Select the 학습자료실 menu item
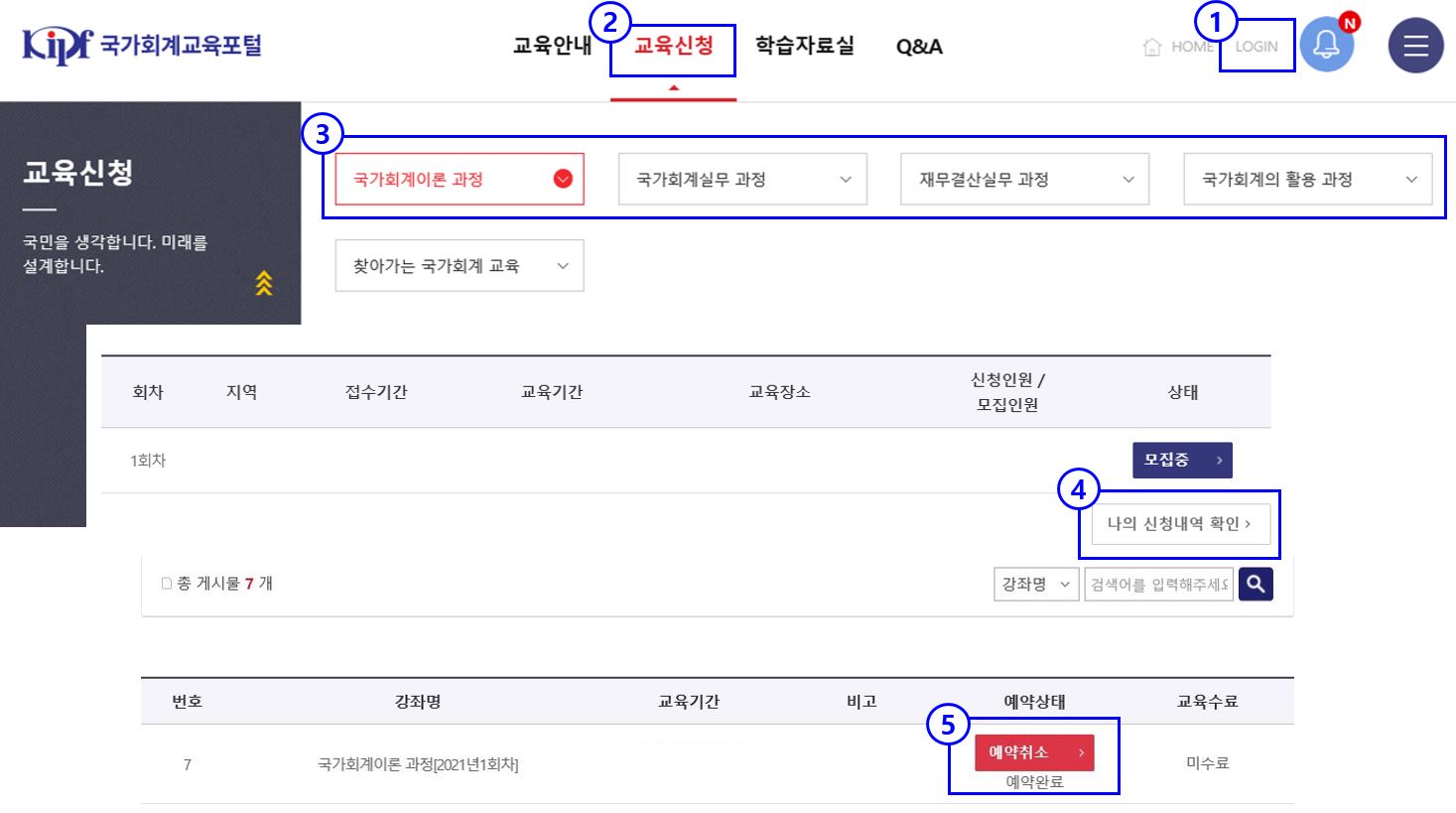The width and height of the screenshot is (1456, 813). point(805,45)
